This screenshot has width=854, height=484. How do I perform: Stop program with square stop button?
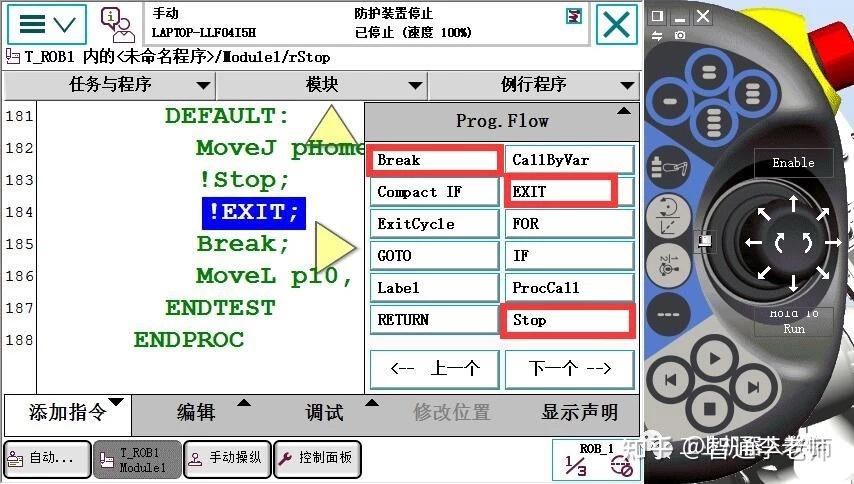point(710,408)
